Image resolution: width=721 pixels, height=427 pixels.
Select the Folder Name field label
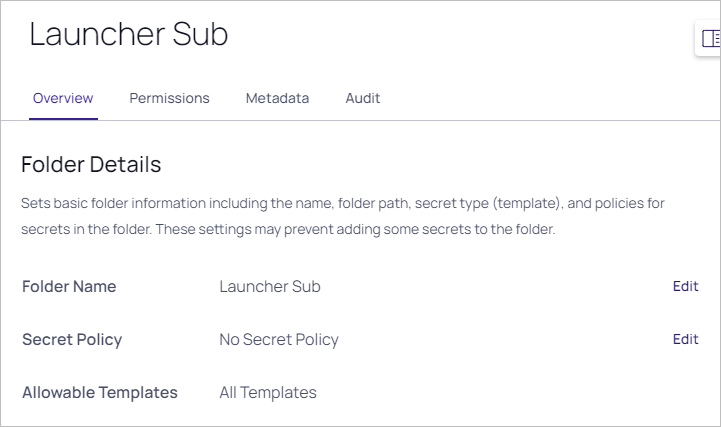pos(69,286)
